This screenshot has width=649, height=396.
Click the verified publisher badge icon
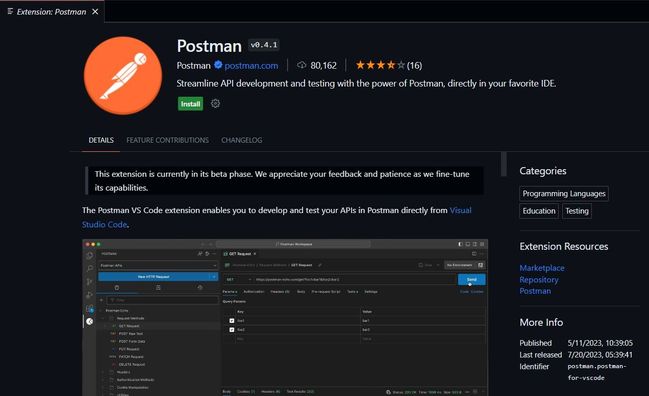pos(218,65)
